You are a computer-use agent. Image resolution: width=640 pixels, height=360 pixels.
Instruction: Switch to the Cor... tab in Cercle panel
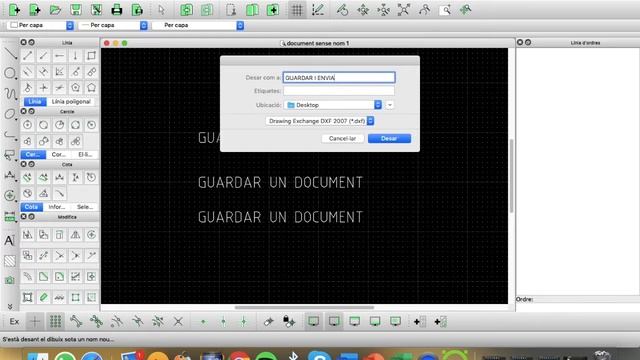59,155
